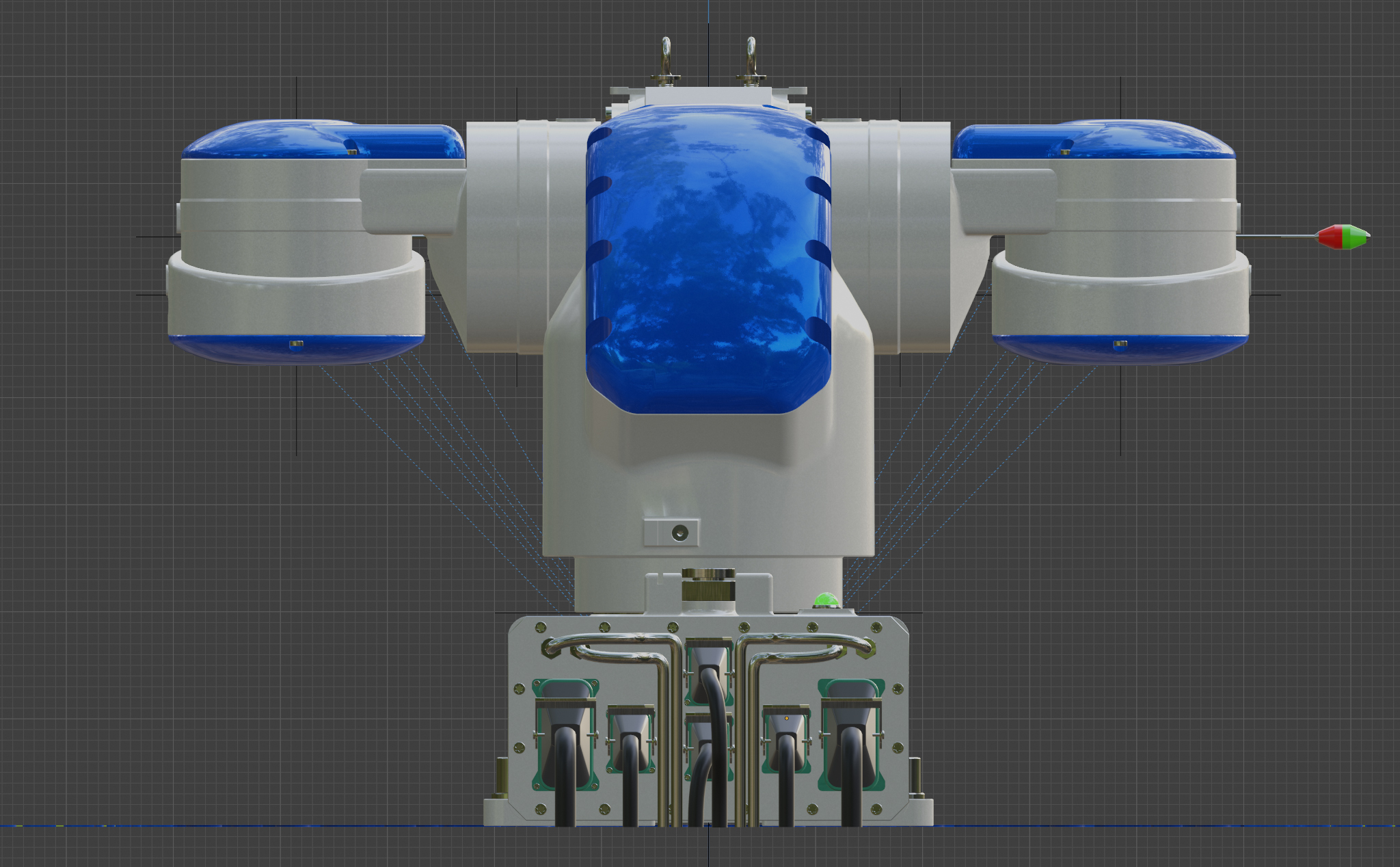Select the green indicator dome light
The width and height of the screenshot is (1400, 867).
coord(826,600)
